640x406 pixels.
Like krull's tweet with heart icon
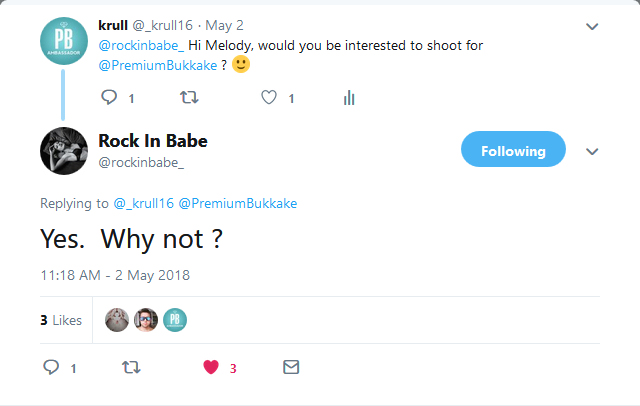pyautogui.click(x=268, y=97)
